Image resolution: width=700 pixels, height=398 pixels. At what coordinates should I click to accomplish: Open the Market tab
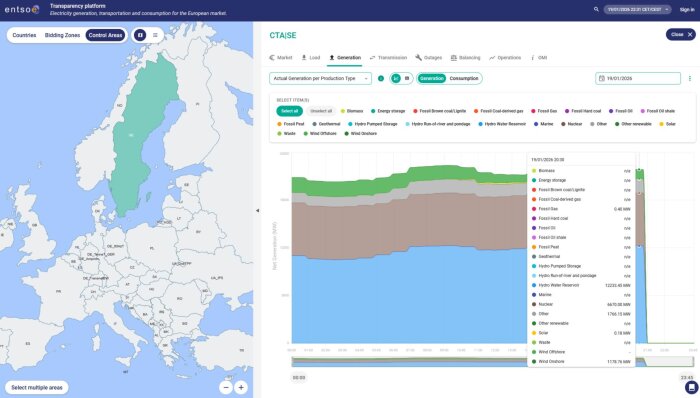[x=281, y=58]
